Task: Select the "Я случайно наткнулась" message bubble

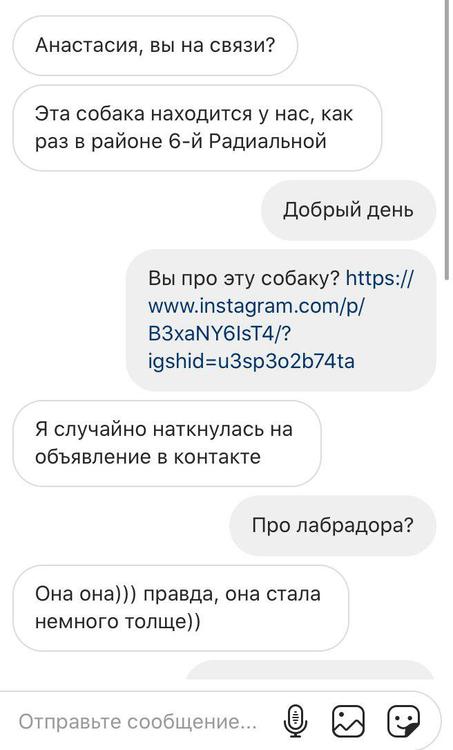Action: tap(166, 443)
